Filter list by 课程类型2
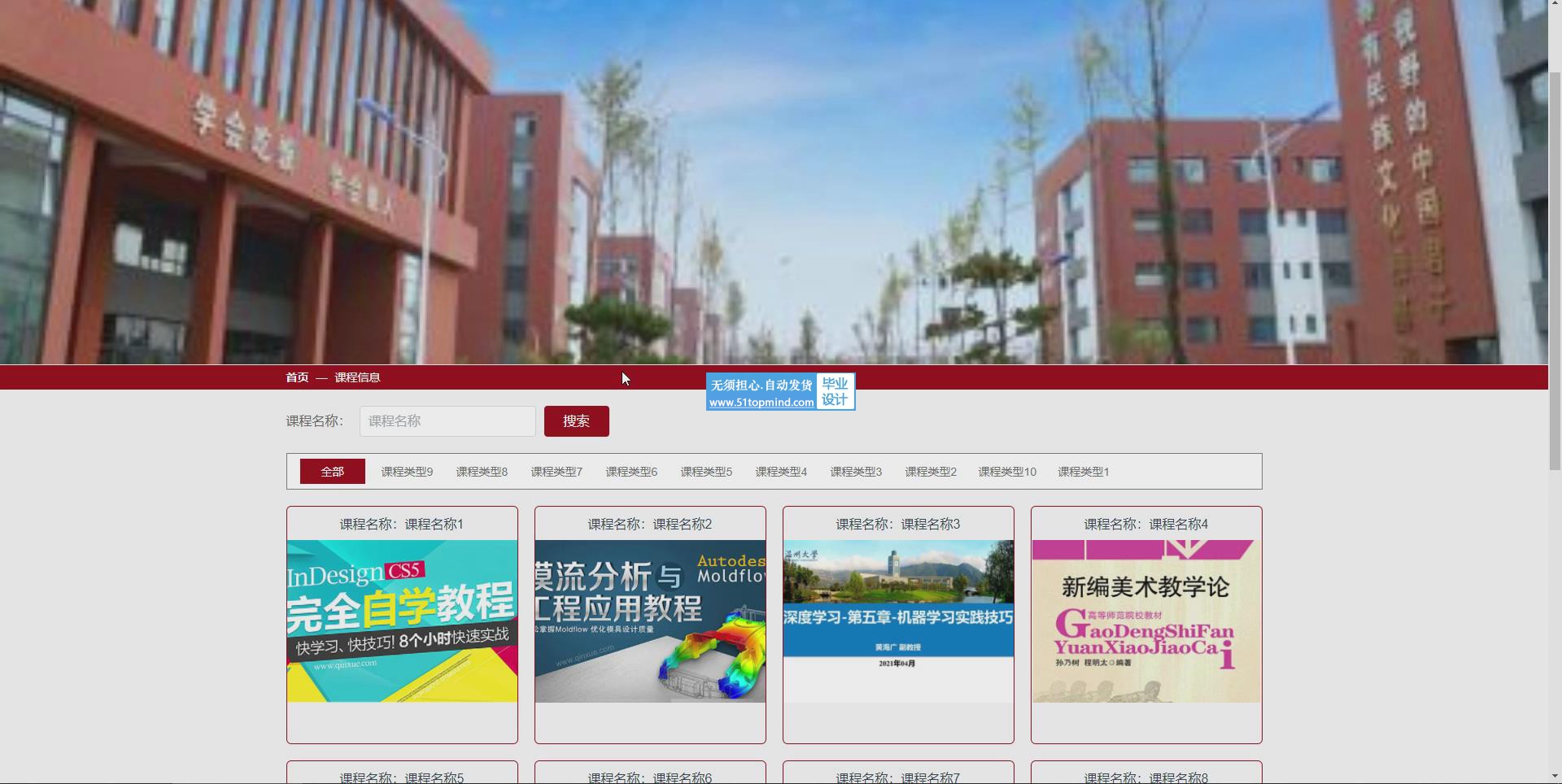 (x=931, y=472)
